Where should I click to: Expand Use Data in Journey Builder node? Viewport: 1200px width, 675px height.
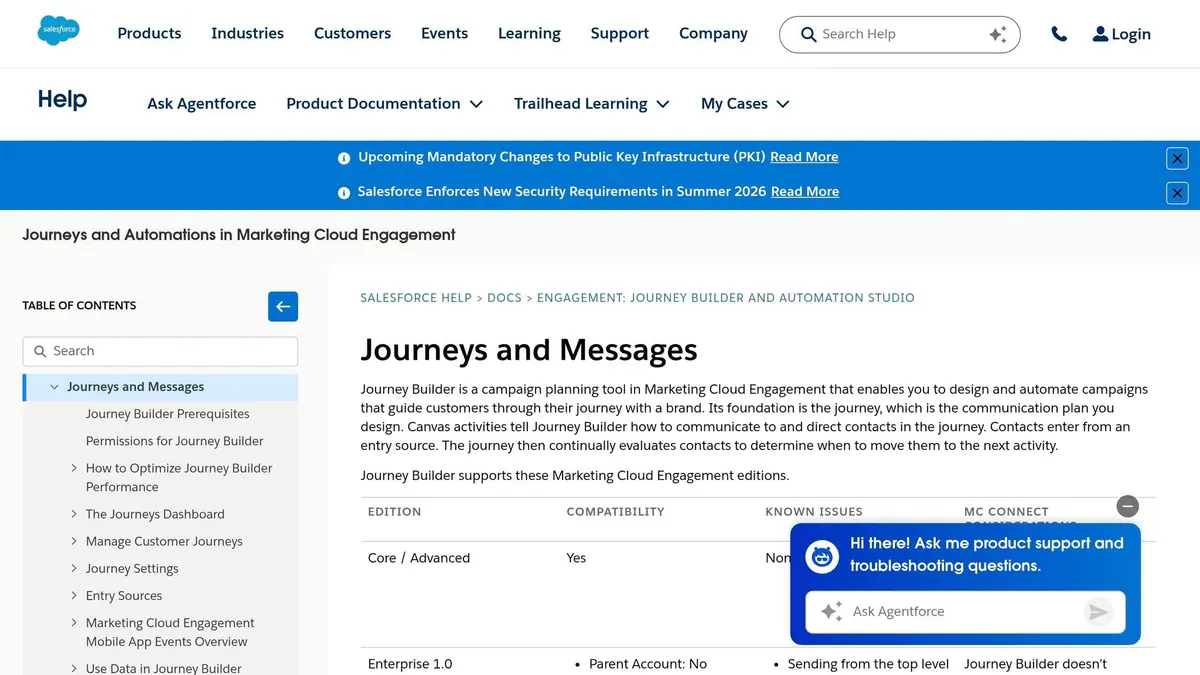74,668
